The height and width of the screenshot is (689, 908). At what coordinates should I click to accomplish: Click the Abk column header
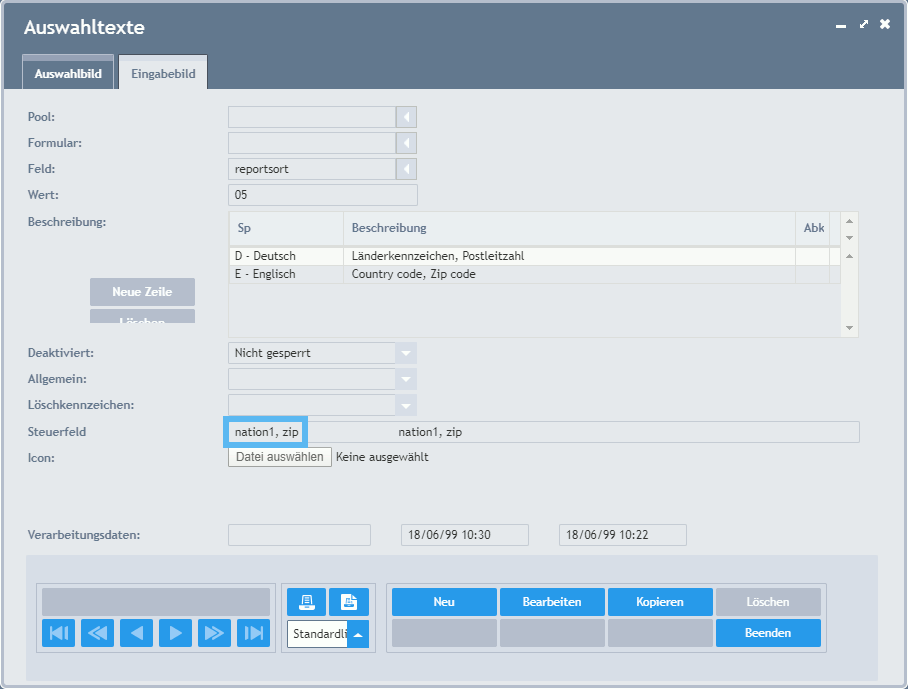tap(813, 228)
